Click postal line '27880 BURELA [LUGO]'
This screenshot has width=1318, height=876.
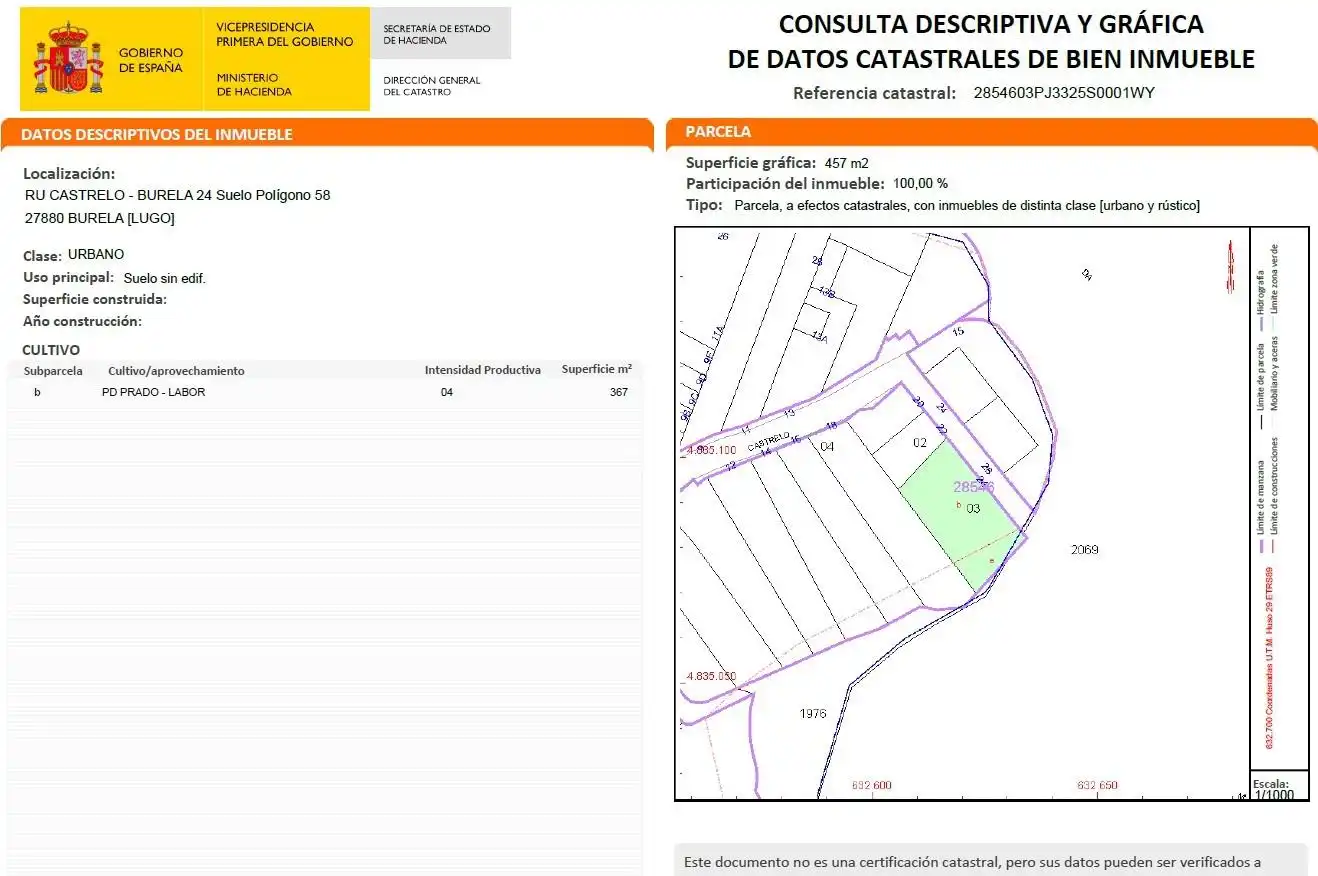(x=99, y=218)
